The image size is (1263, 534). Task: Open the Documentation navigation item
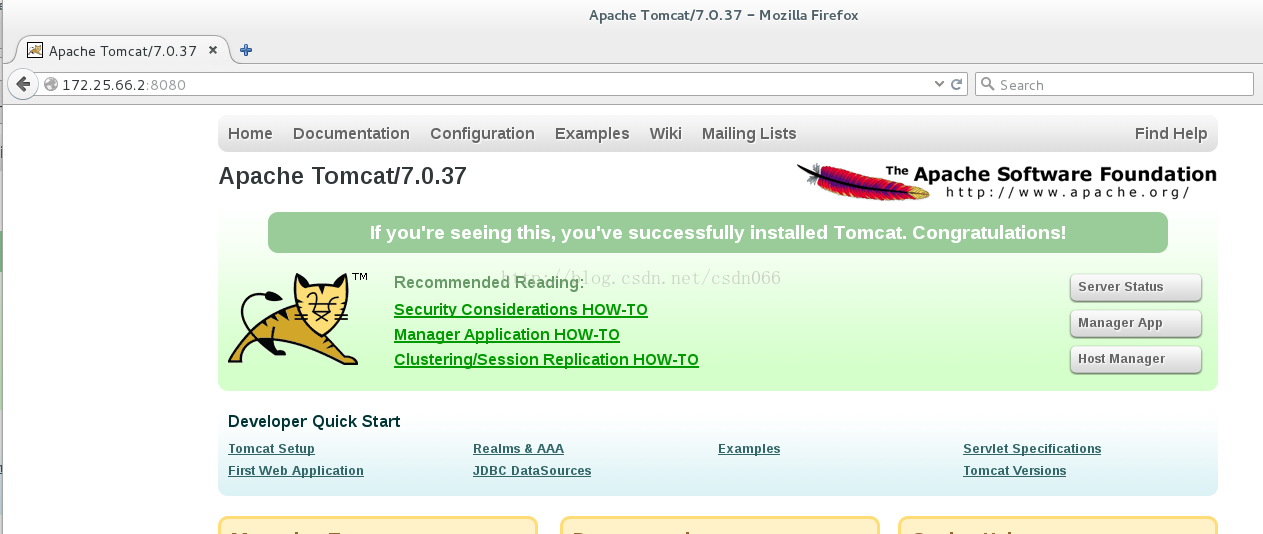(351, 133)
